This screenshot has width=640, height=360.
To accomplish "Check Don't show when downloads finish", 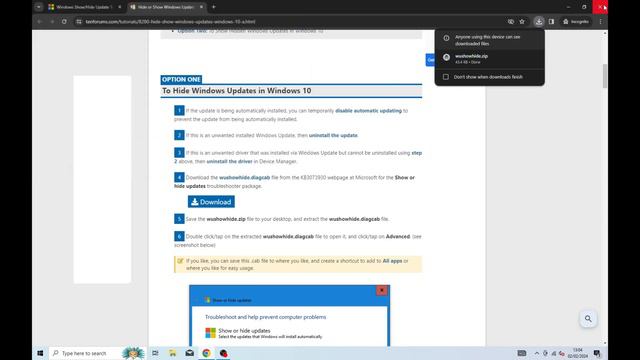I will pyautogui.click(x=446, y=77).
